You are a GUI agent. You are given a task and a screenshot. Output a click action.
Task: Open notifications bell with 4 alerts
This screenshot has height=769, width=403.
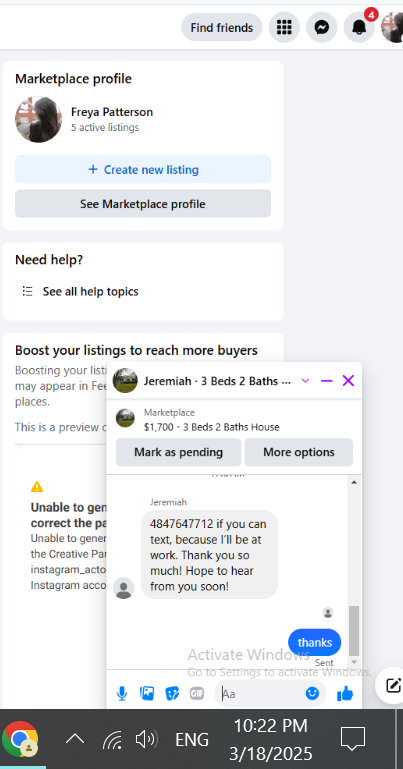click(359, 27)
